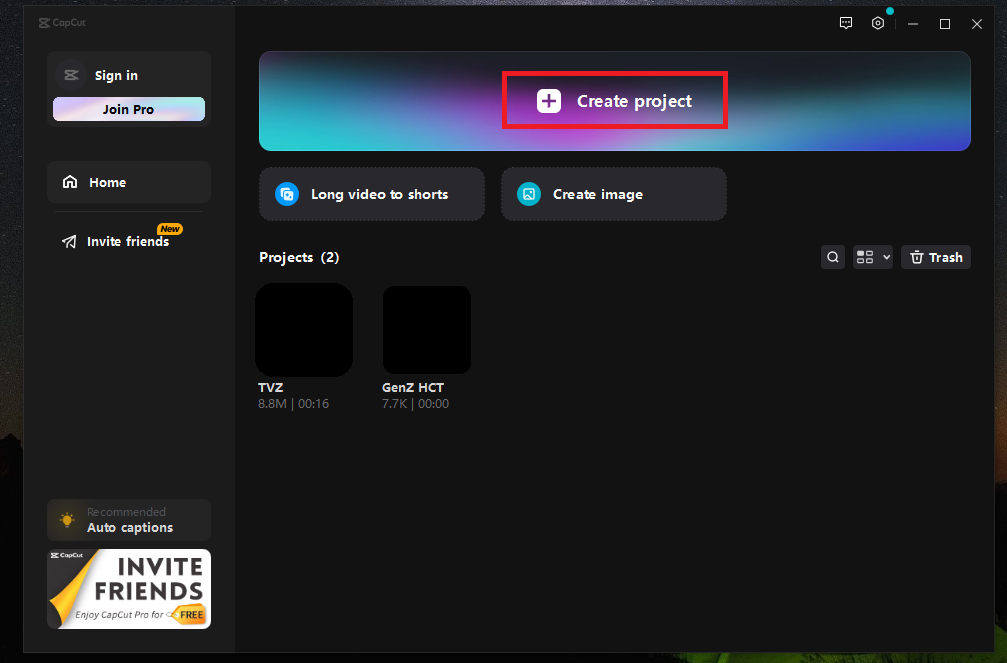The width and height of the screenshot is (1007, 663).
Task: Click the CapCut profile avatar icon
Action: (71, 75)
